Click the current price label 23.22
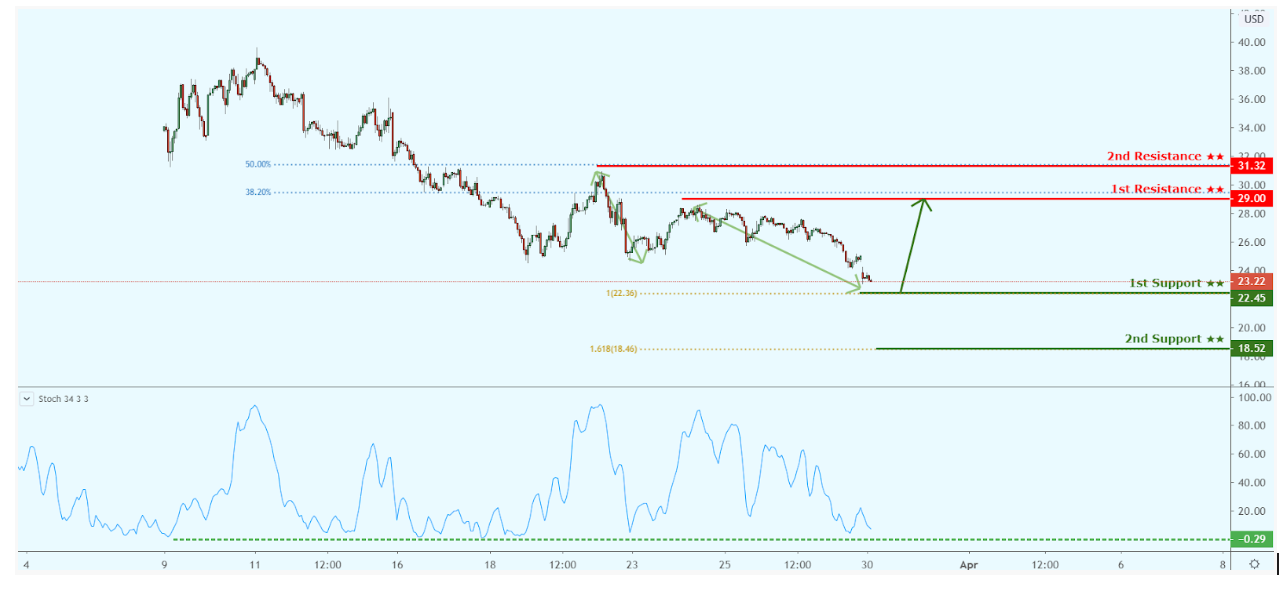The height and width of the screenshot is (589, 1279). point(1253,282)
